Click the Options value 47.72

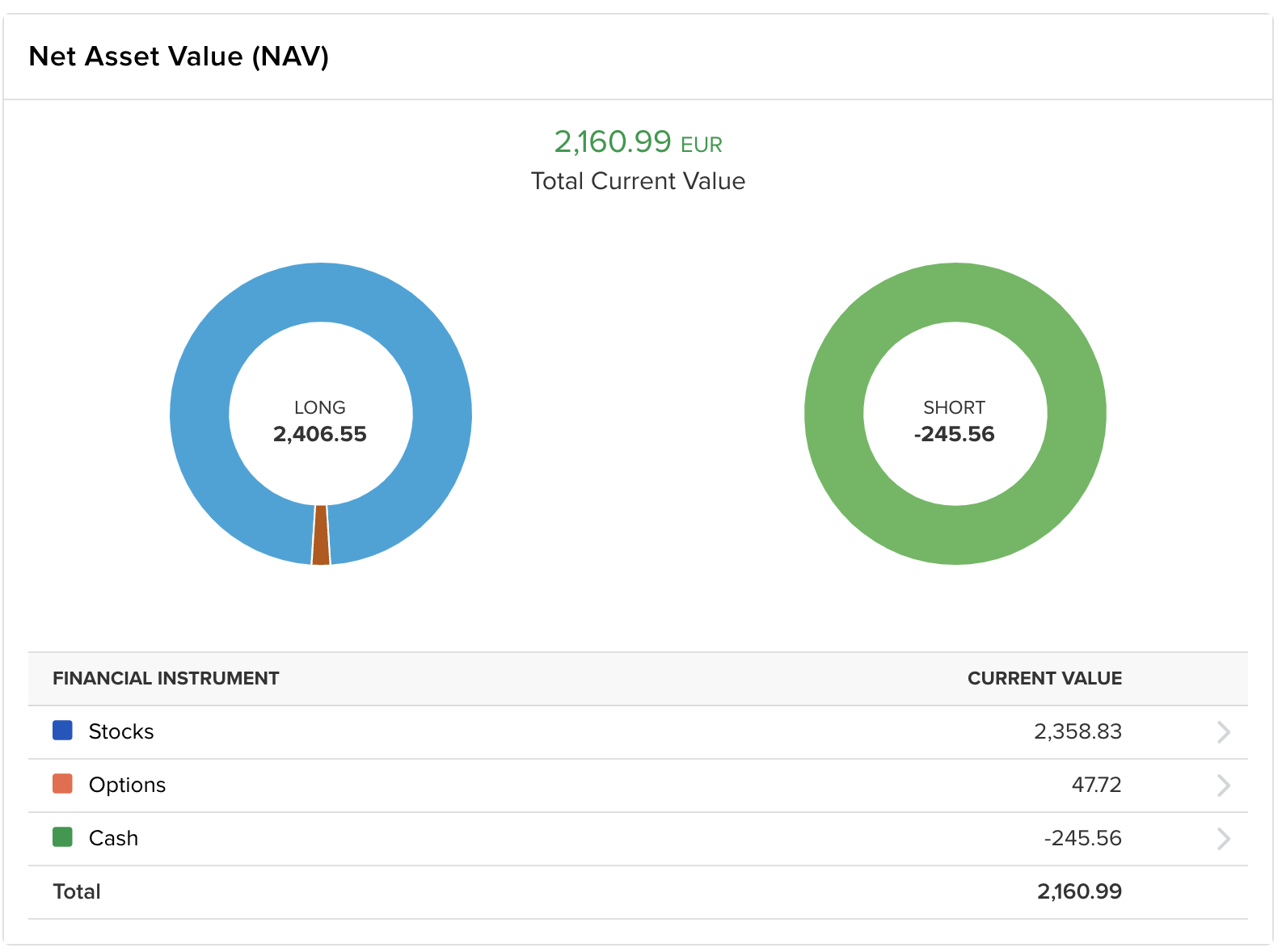[x=1096, y=785]
